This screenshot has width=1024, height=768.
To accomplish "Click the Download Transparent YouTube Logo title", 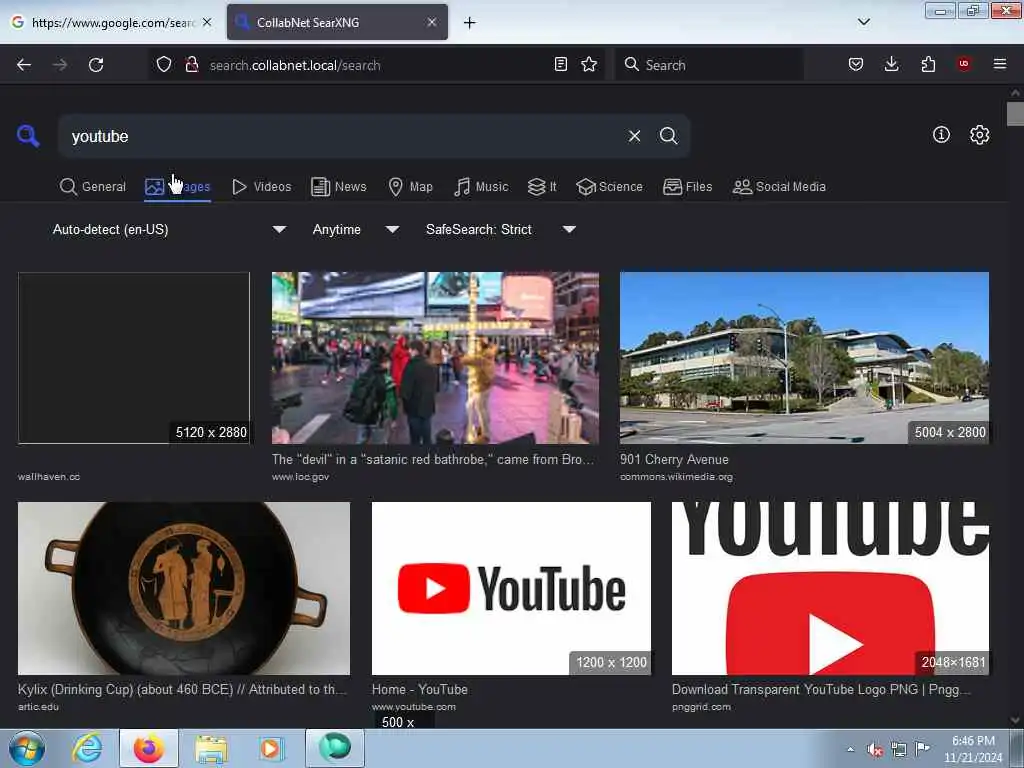I will click(x=821, y=689).
